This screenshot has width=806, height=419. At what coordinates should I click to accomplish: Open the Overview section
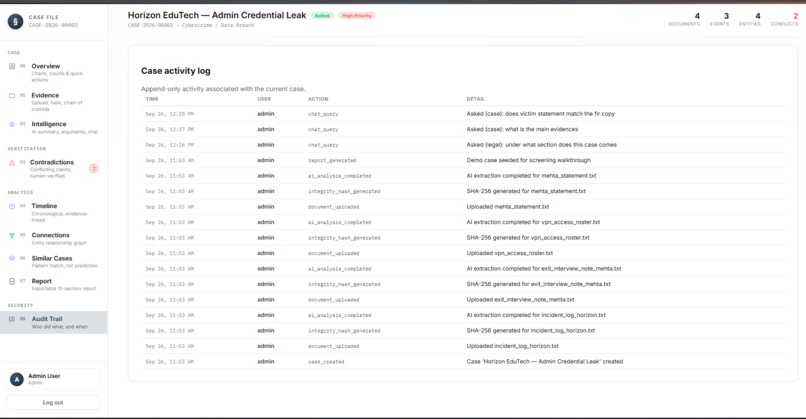[53, 72]
